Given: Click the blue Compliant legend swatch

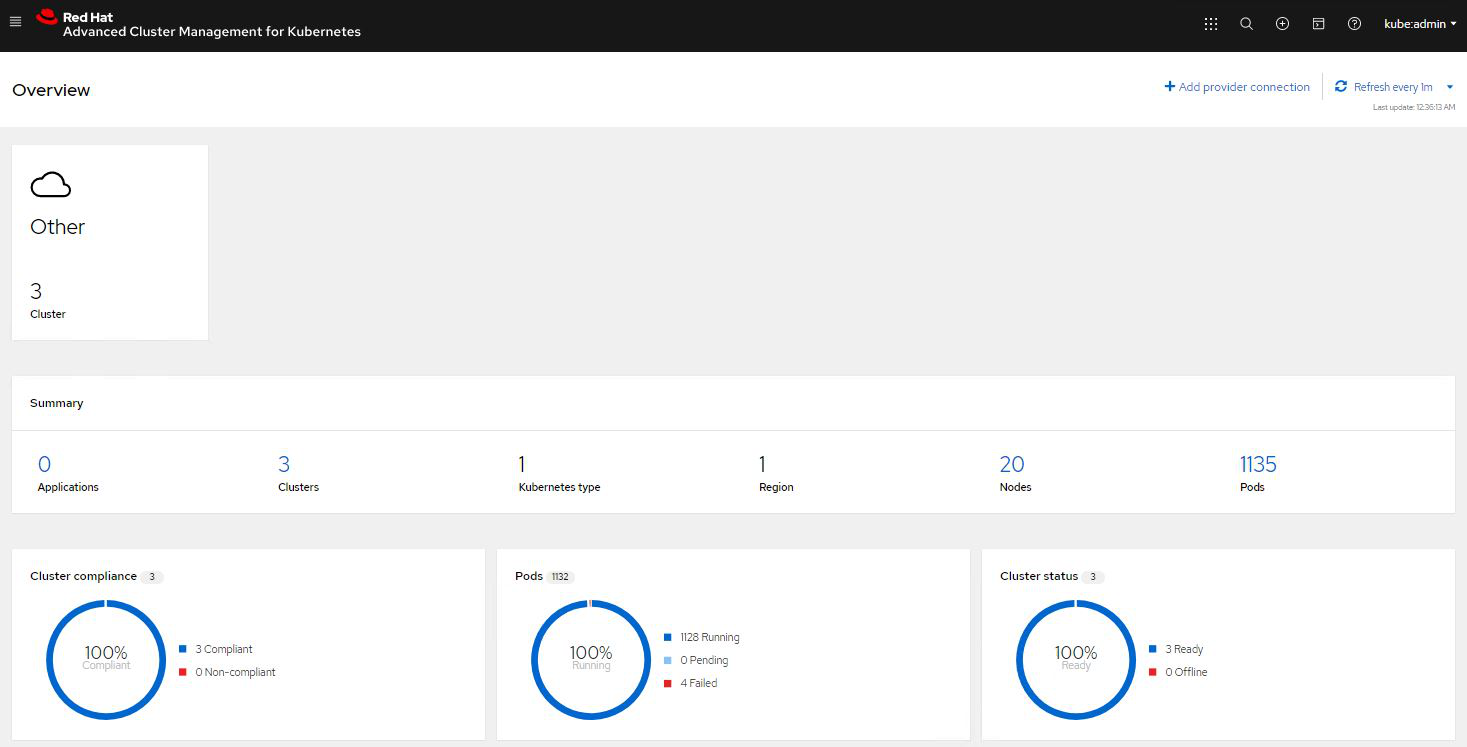Looking at the screenshot, I should [183, 649].
